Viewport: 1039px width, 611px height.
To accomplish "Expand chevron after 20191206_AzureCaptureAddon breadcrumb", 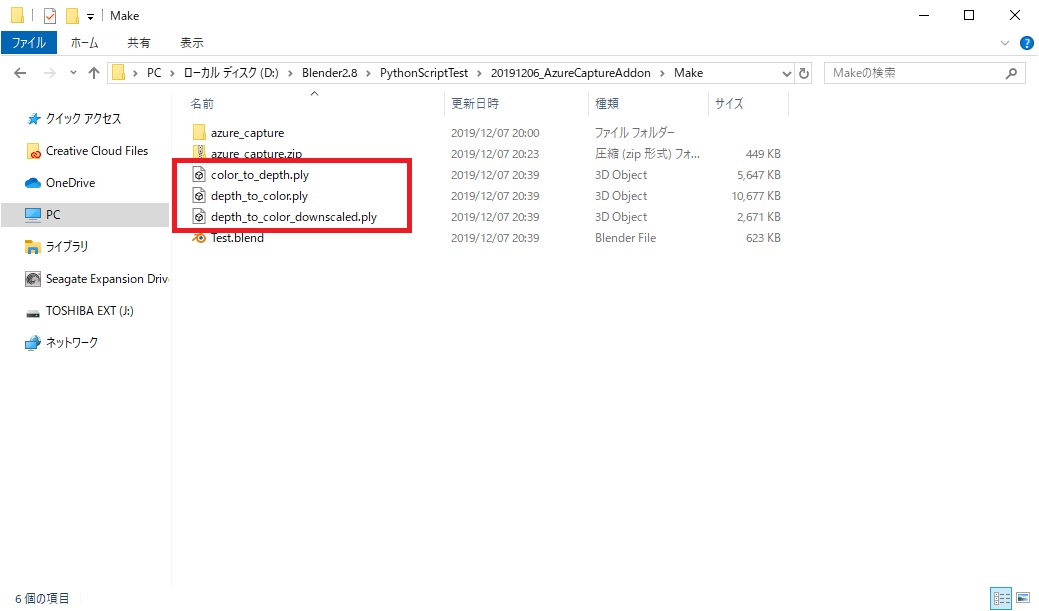I will (x=662, y=73).
